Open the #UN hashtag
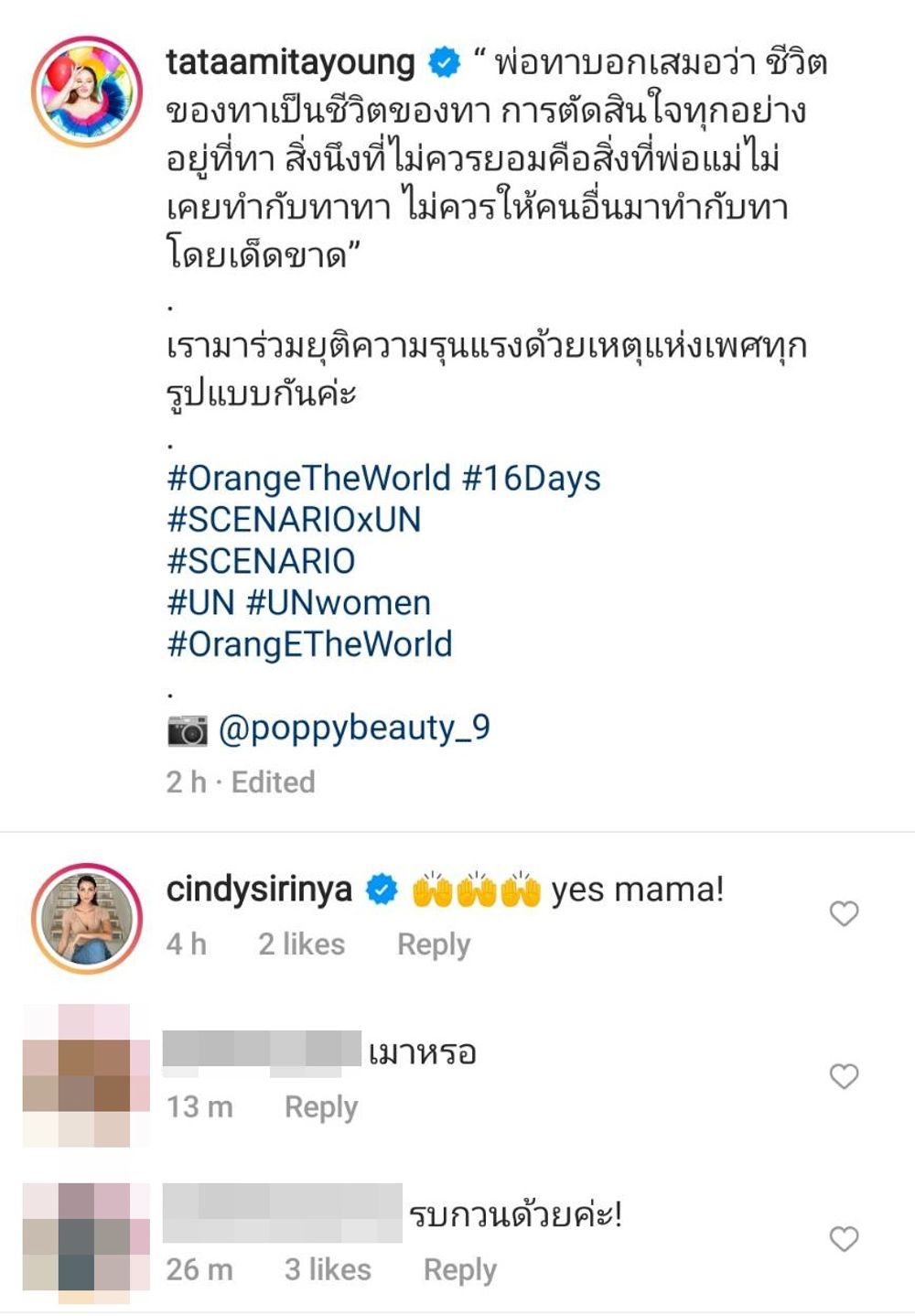The image size is (915, 1316). pos(201,603)
